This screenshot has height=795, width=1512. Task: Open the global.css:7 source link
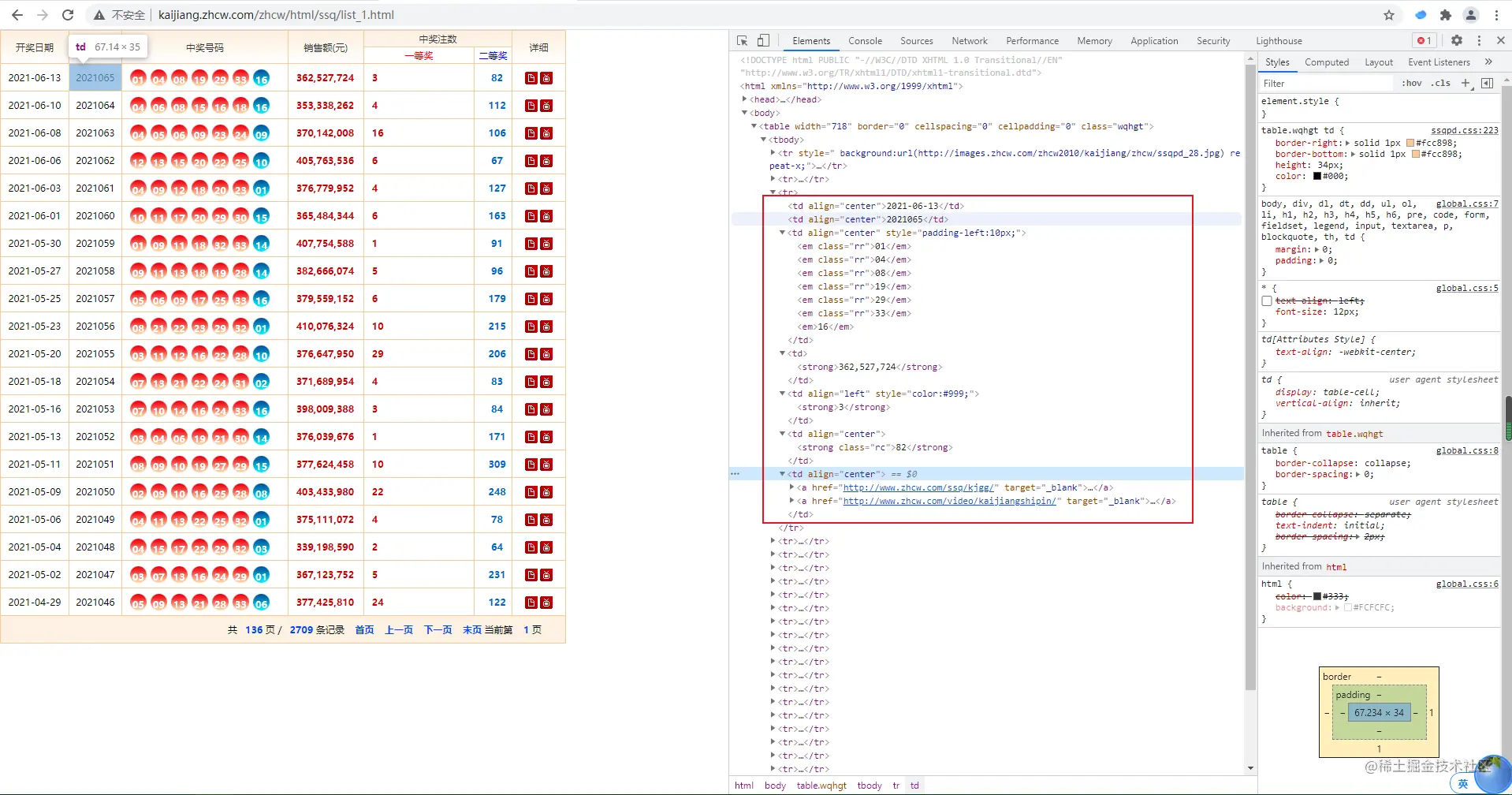(1467, 203)
